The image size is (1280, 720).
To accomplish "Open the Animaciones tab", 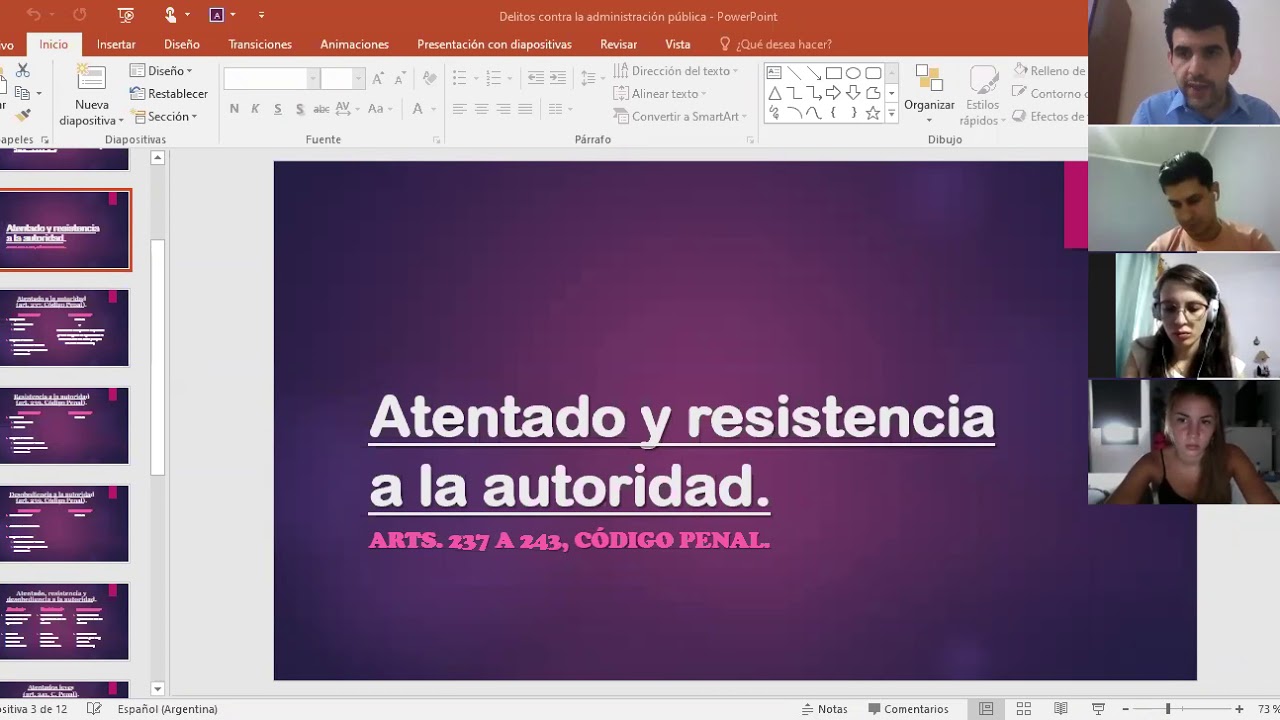I will (354, 44).
